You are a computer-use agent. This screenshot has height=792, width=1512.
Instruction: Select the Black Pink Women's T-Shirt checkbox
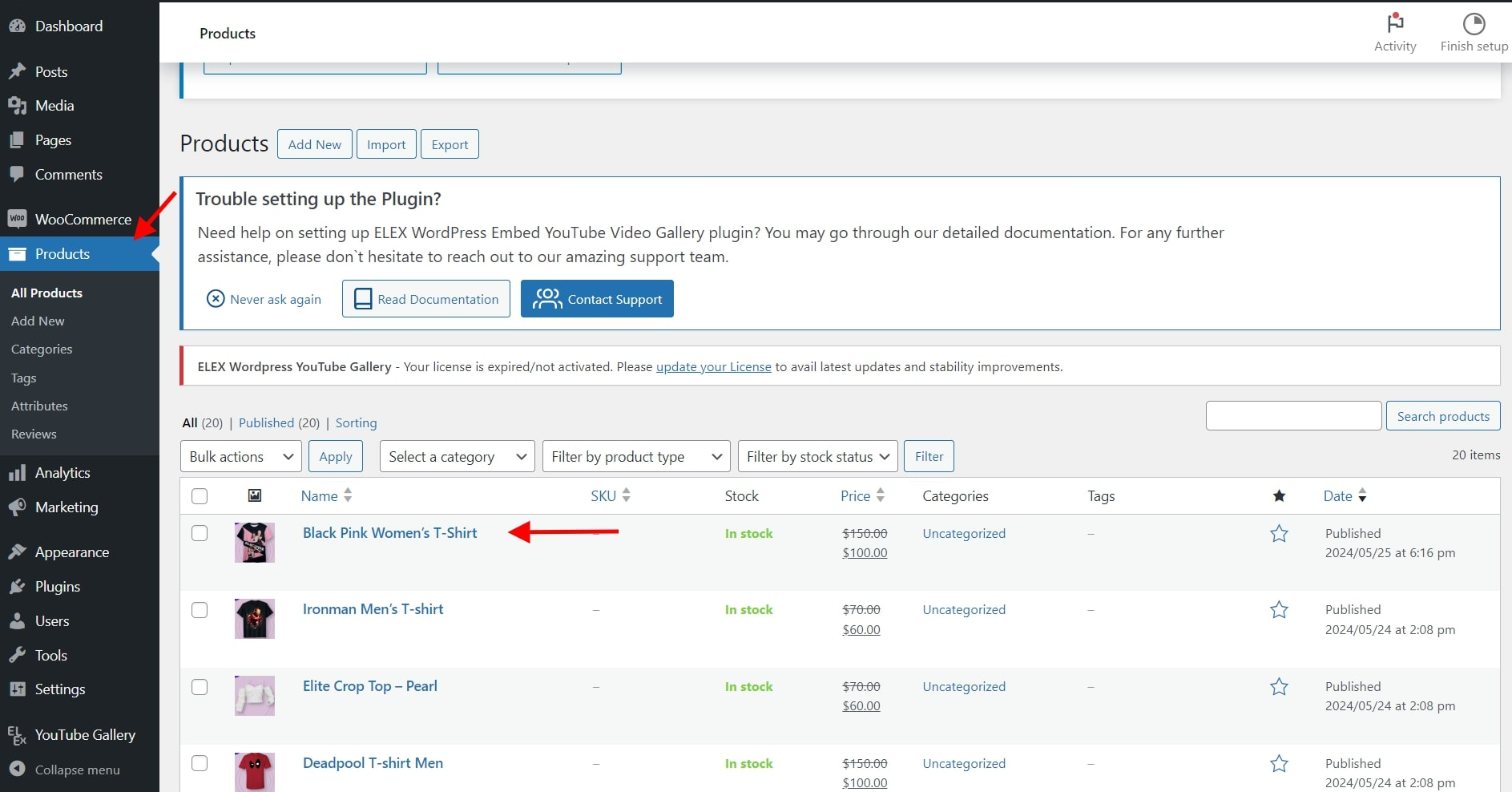click(x=200, y=534)
